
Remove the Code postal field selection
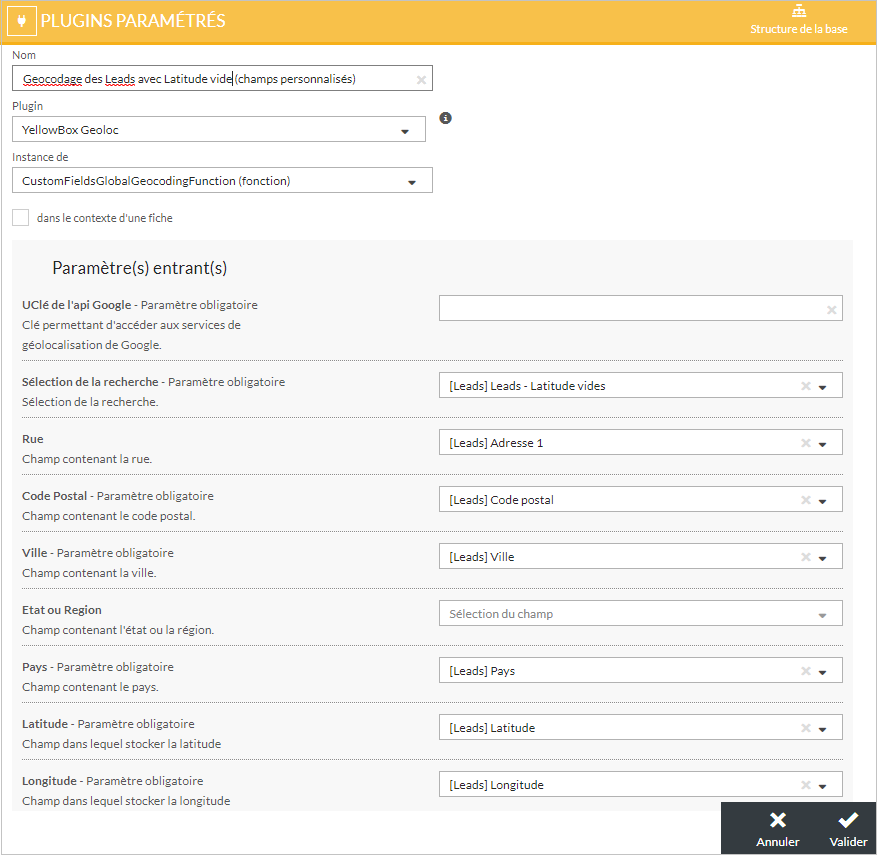click(805, 500)
